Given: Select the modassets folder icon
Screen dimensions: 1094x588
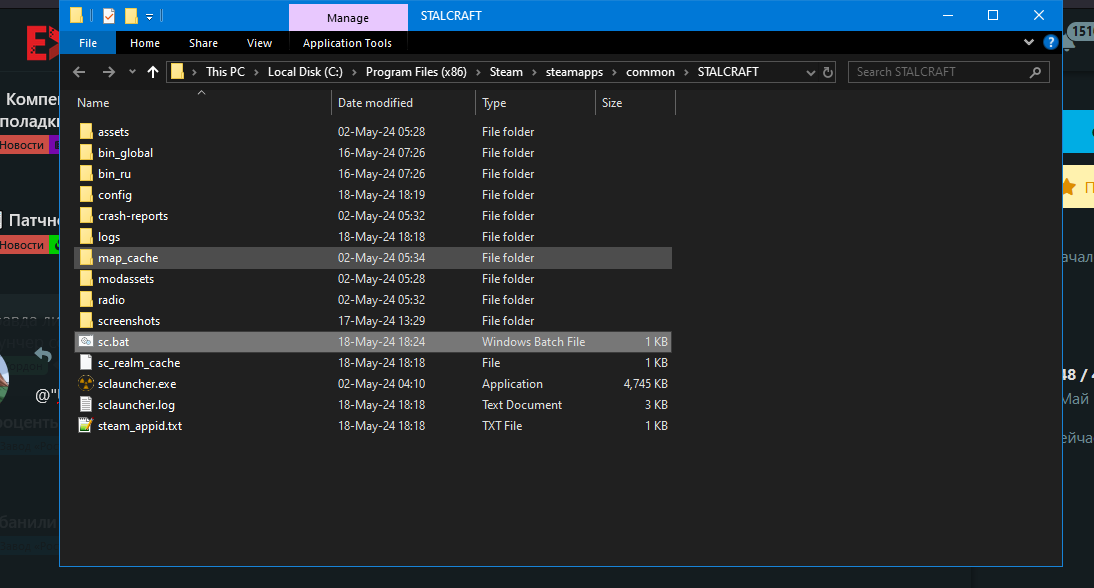Looking at the screenshot, I should (86, 278).
